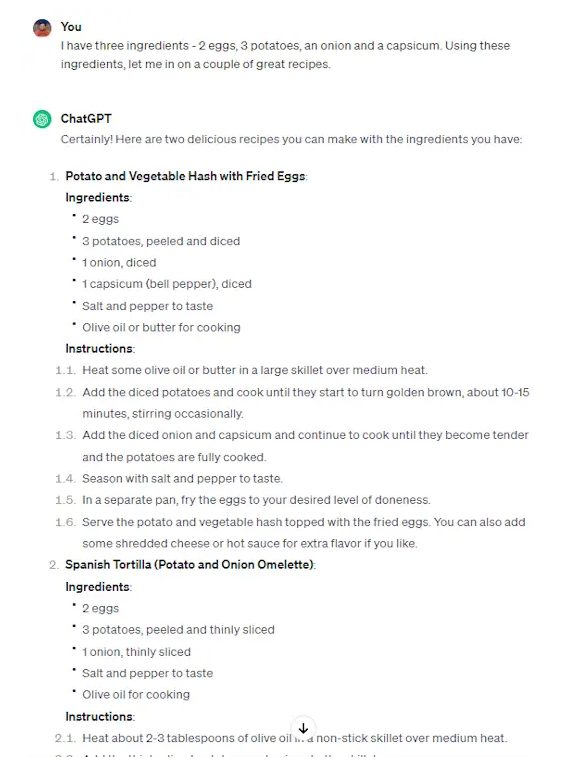
Task: Click the 'Olive oil or butter for cooking' bullet
Action: coord(161,327)
